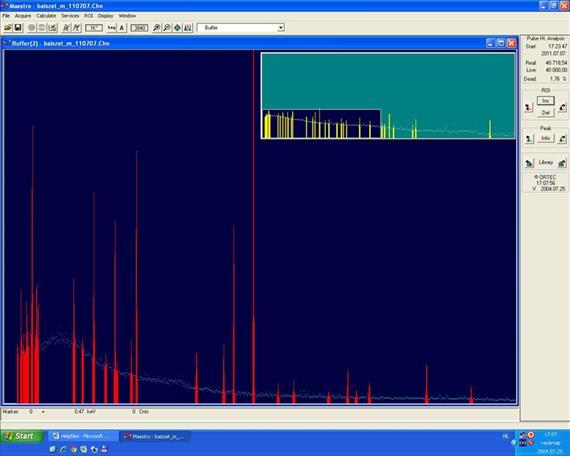
Task: Go to next Peak icon
Action: point(562,139)
